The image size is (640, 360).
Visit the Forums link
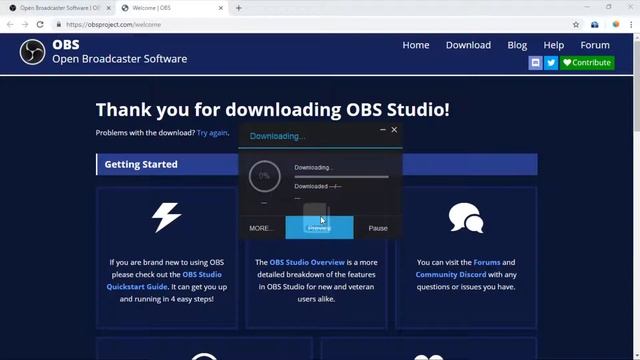click(487, 262)
